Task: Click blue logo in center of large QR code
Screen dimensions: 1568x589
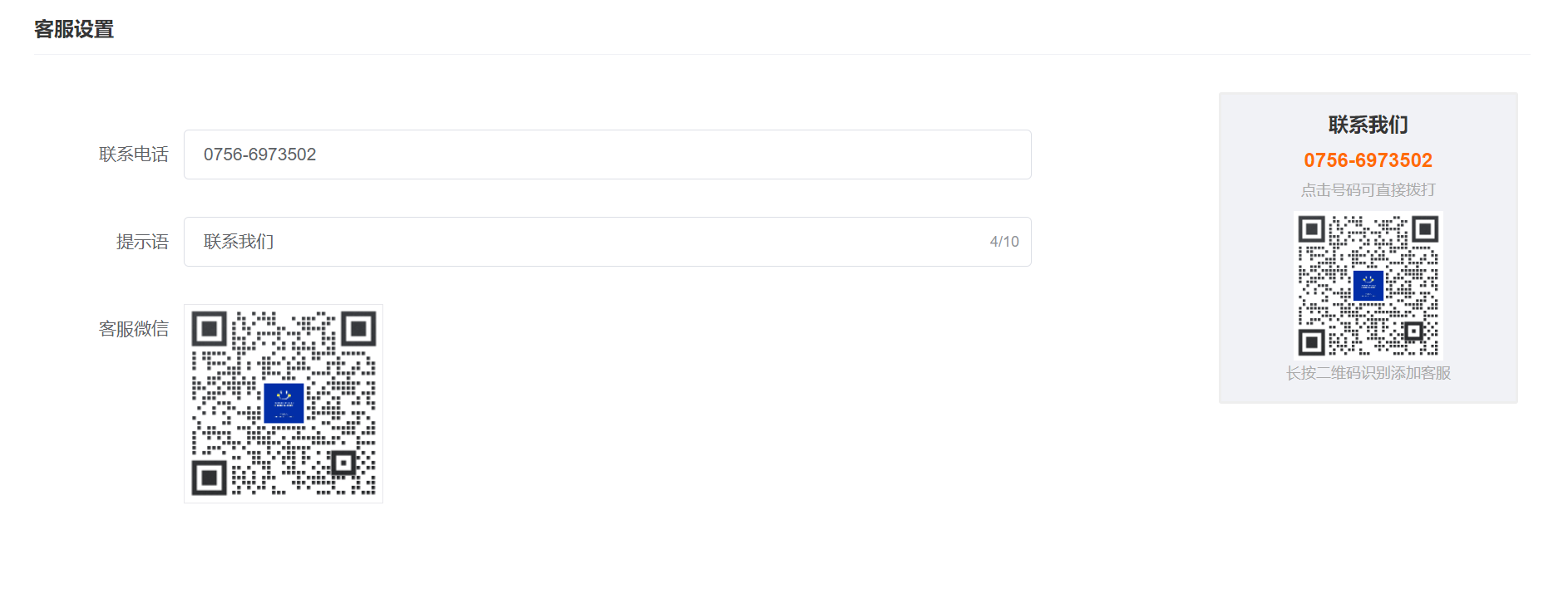Action: (x=284, y=404)
